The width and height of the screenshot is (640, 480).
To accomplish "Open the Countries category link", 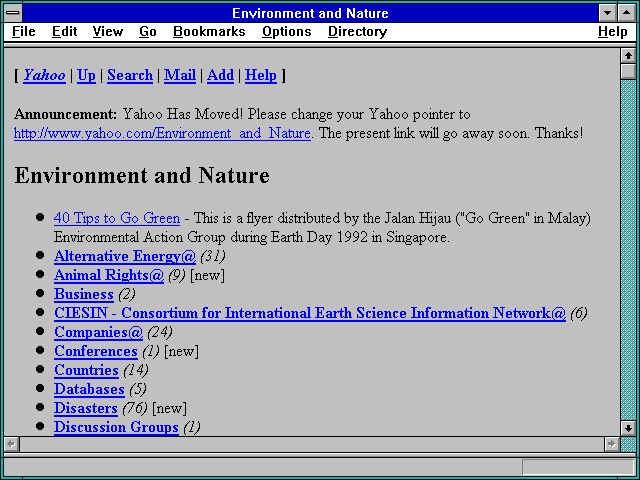I will click(x=86, y=370).
